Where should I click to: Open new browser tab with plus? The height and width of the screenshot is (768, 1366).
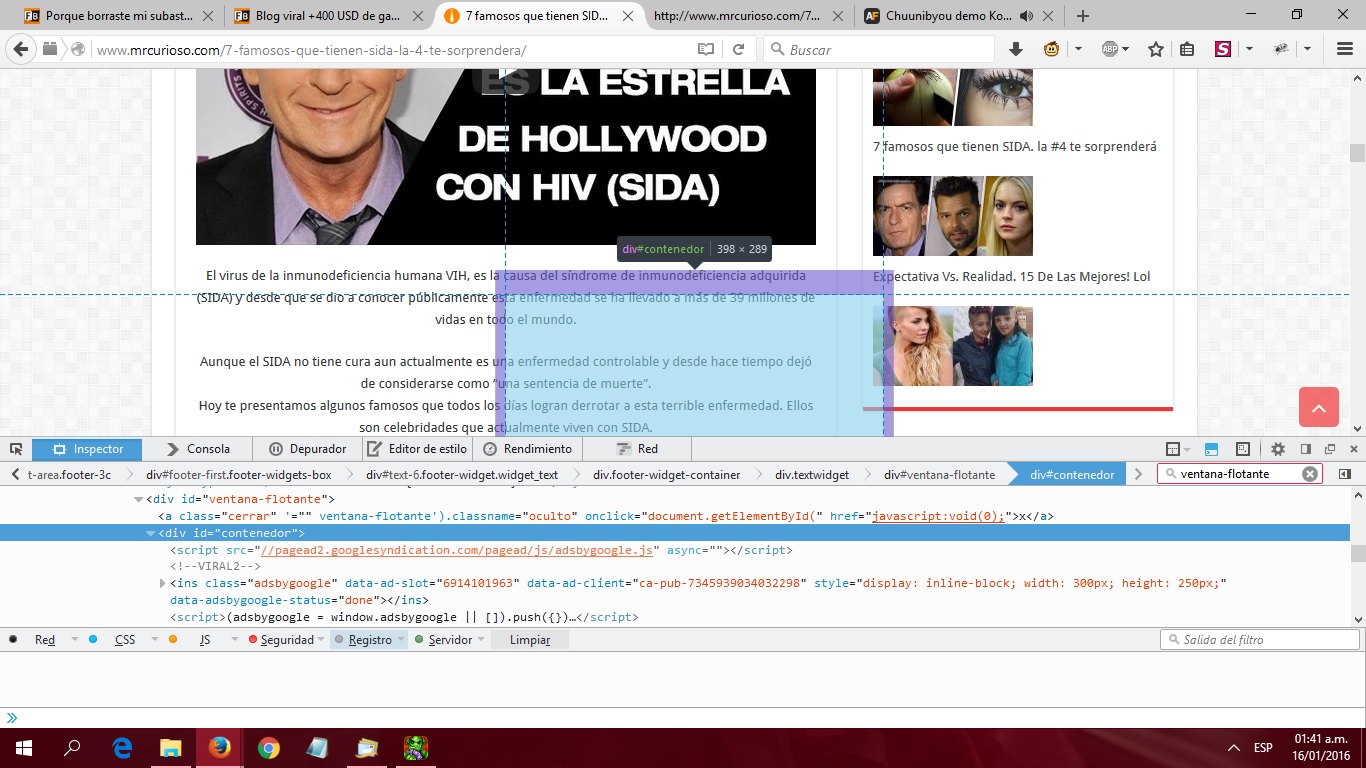coord(1082,16)
